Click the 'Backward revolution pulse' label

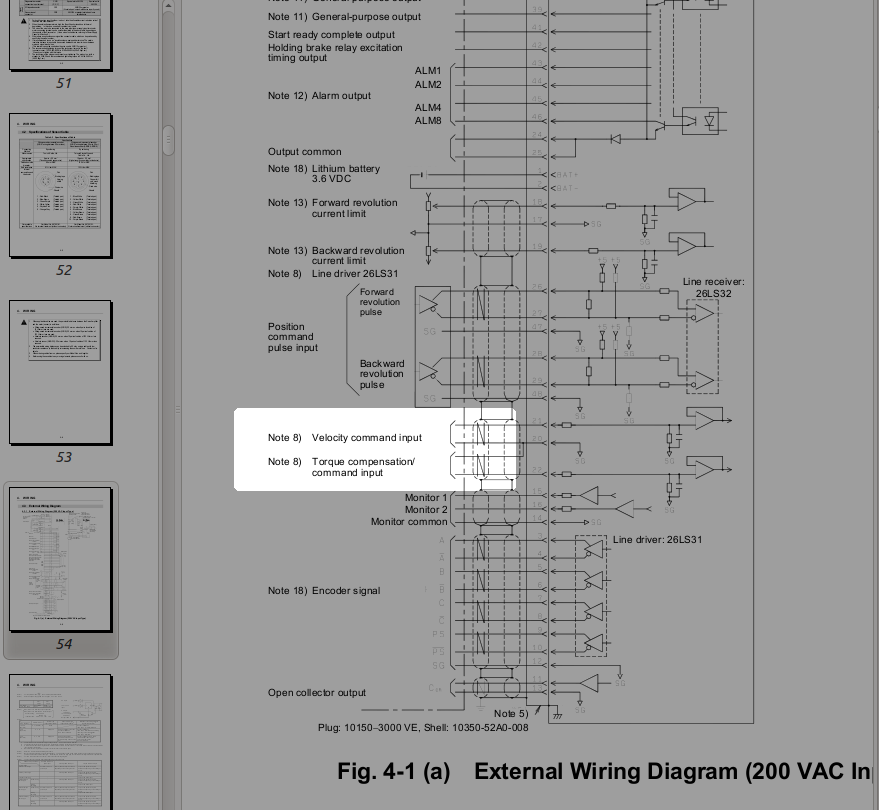click(x=382, y=374)
